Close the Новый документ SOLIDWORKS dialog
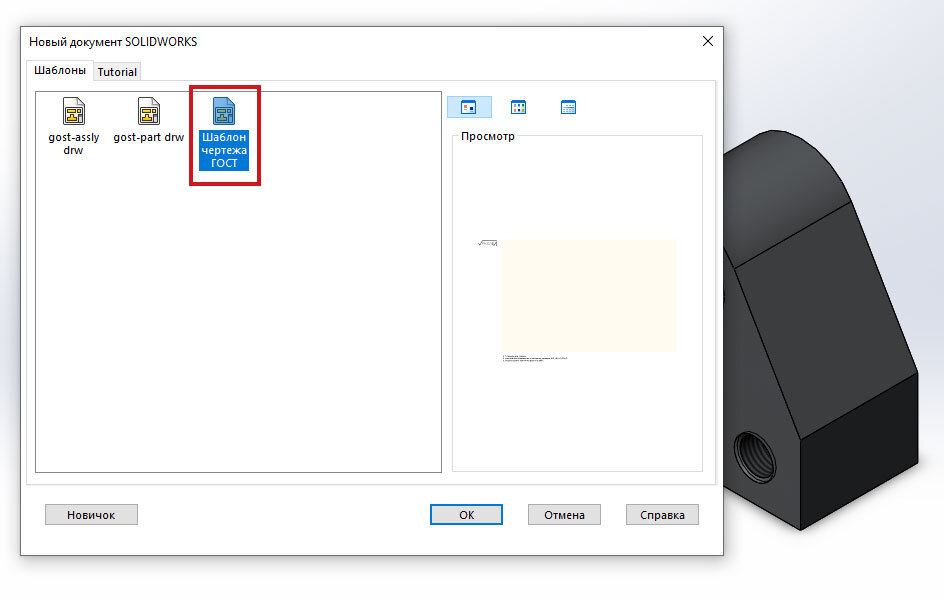Image resolution: width=944 pixels, height=602 pixels. pyautogui.click(x=708, y=41)
